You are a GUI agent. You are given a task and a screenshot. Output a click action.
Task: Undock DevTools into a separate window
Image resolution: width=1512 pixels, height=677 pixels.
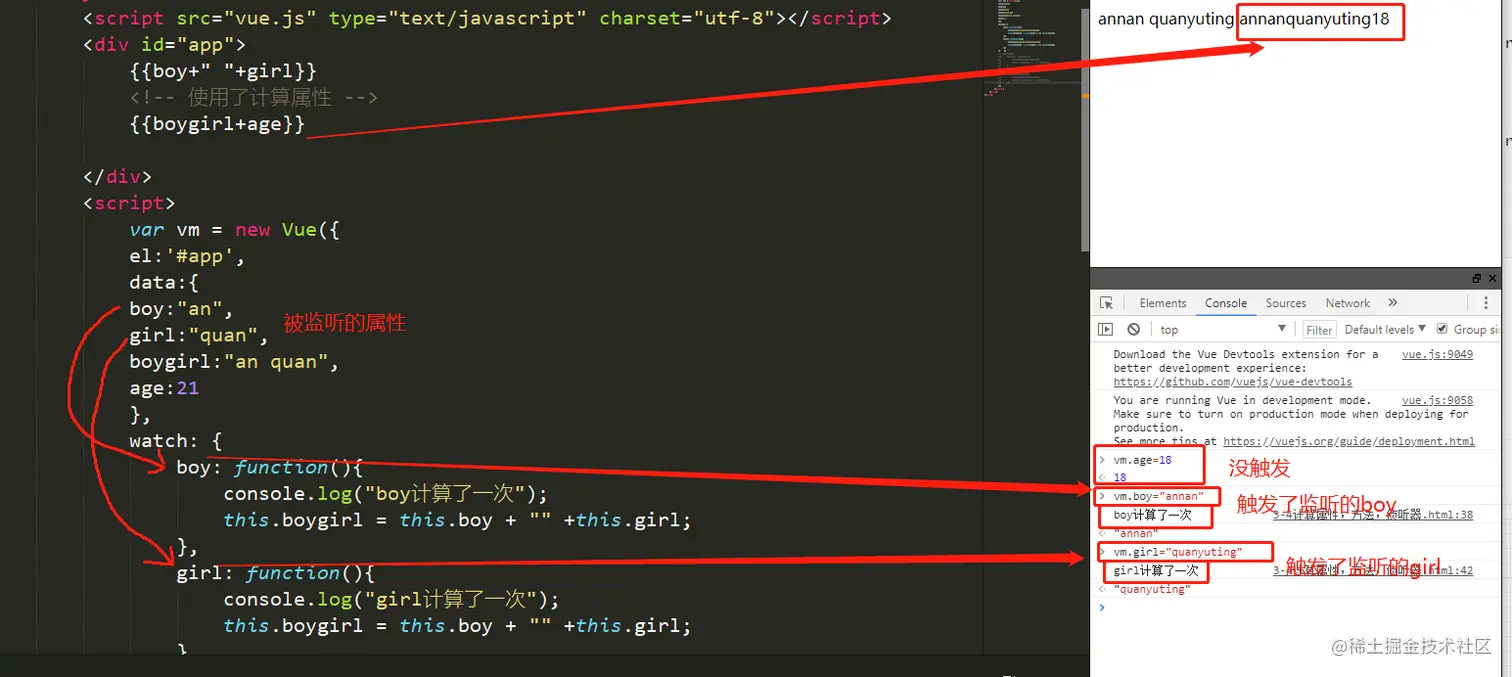1476,278
